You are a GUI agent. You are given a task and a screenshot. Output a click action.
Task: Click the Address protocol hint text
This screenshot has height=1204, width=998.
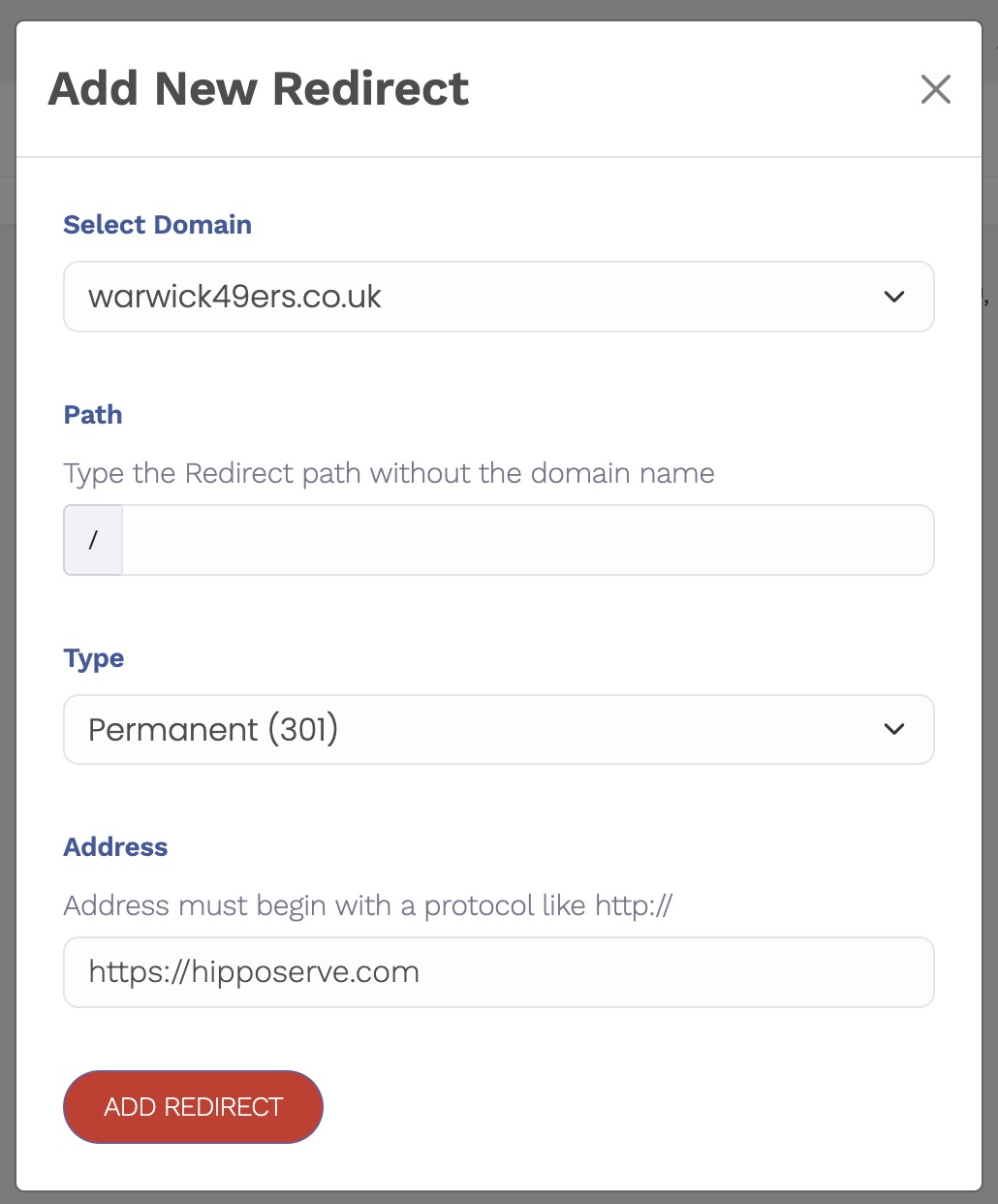click(368, 906)
